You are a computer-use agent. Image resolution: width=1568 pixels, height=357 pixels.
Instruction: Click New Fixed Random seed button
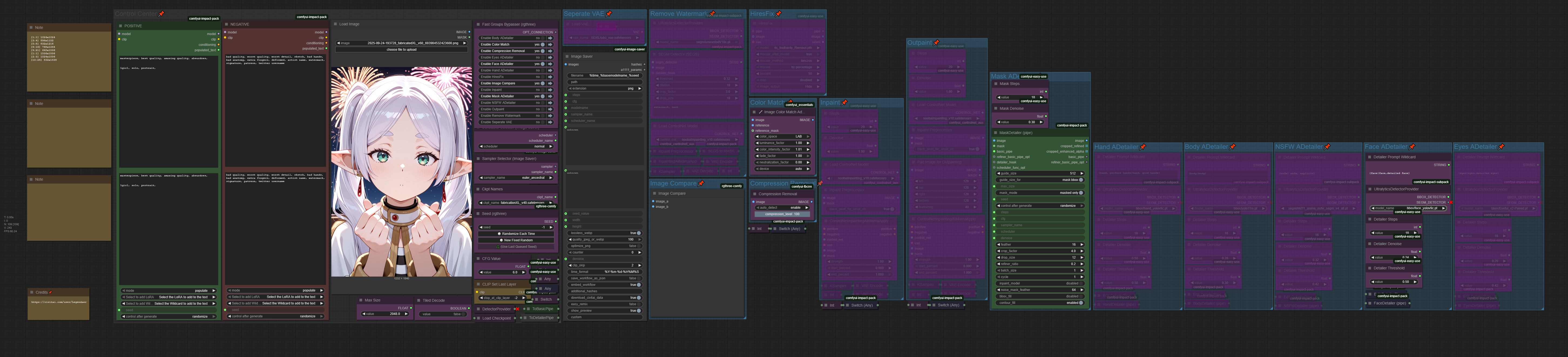click(x=516, y=240)
